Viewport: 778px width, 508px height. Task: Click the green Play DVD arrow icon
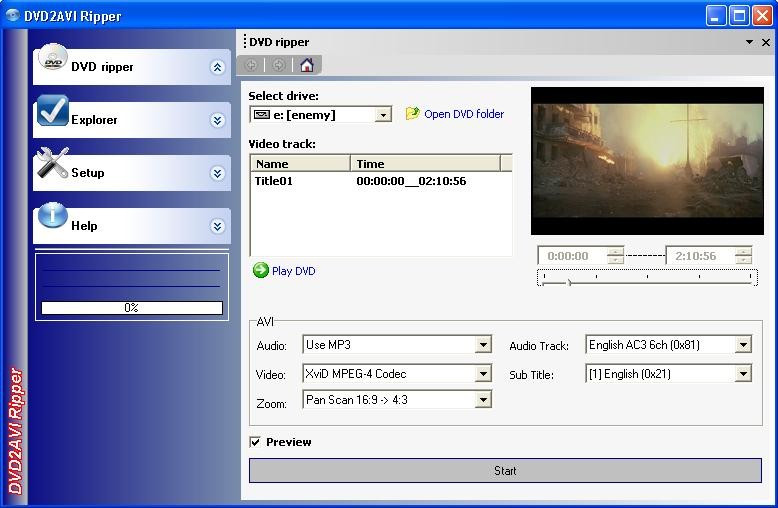260,270
